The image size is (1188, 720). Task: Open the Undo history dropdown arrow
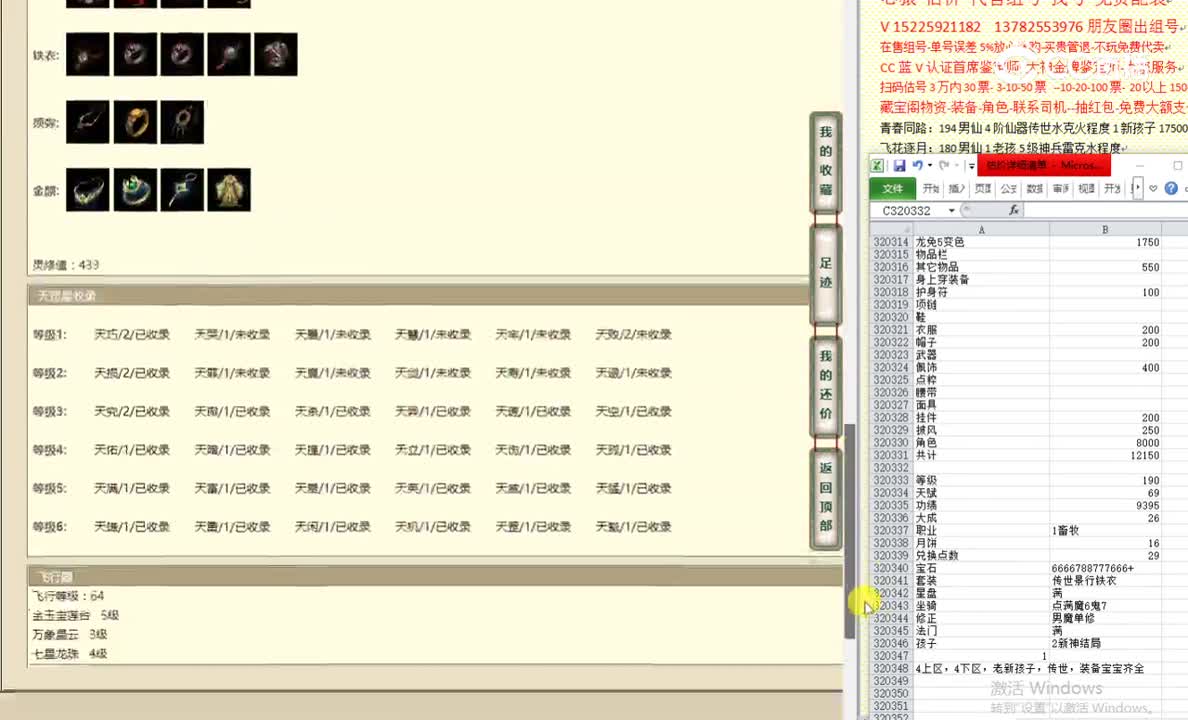click(x=930, y=165)
